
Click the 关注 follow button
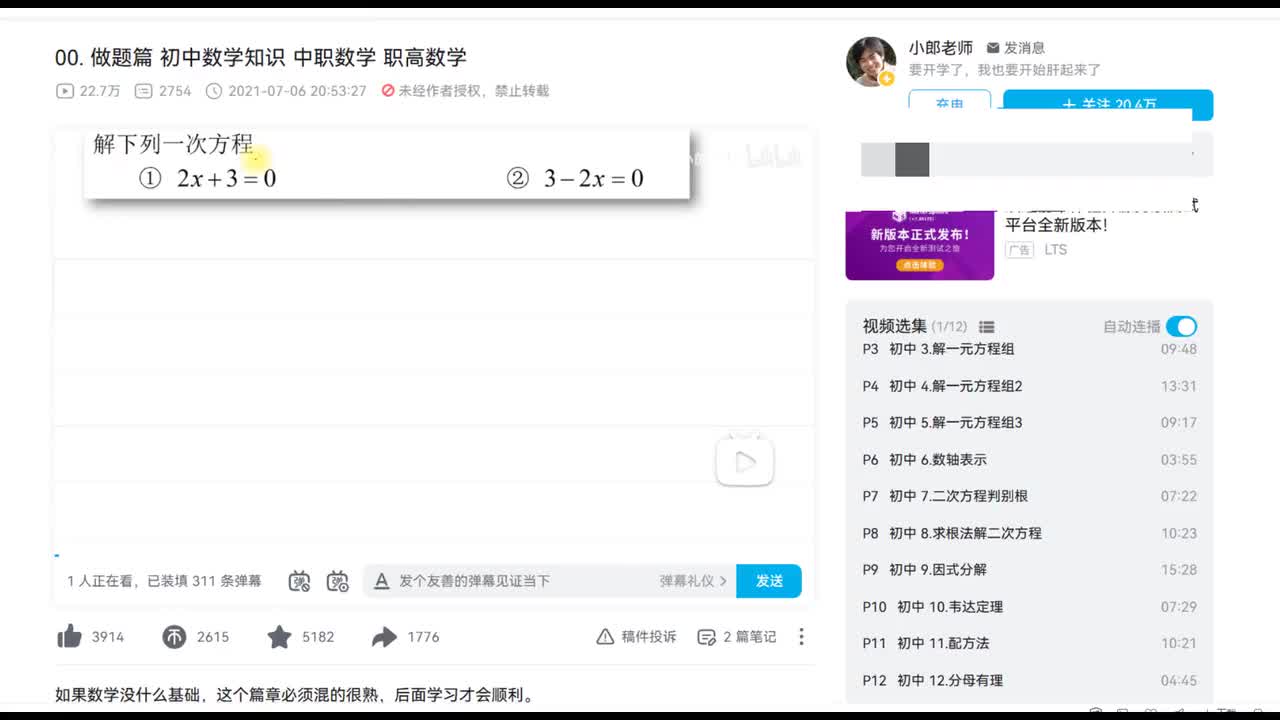(1108, 104)
